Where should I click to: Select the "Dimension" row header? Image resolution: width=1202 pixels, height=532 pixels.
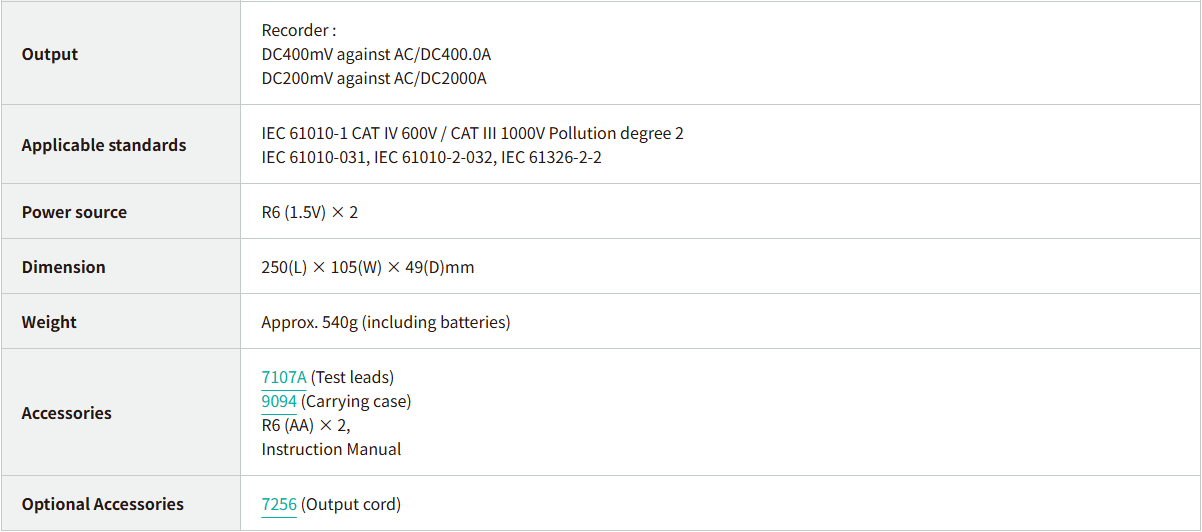pyautogui.click(x=63, y=267)
